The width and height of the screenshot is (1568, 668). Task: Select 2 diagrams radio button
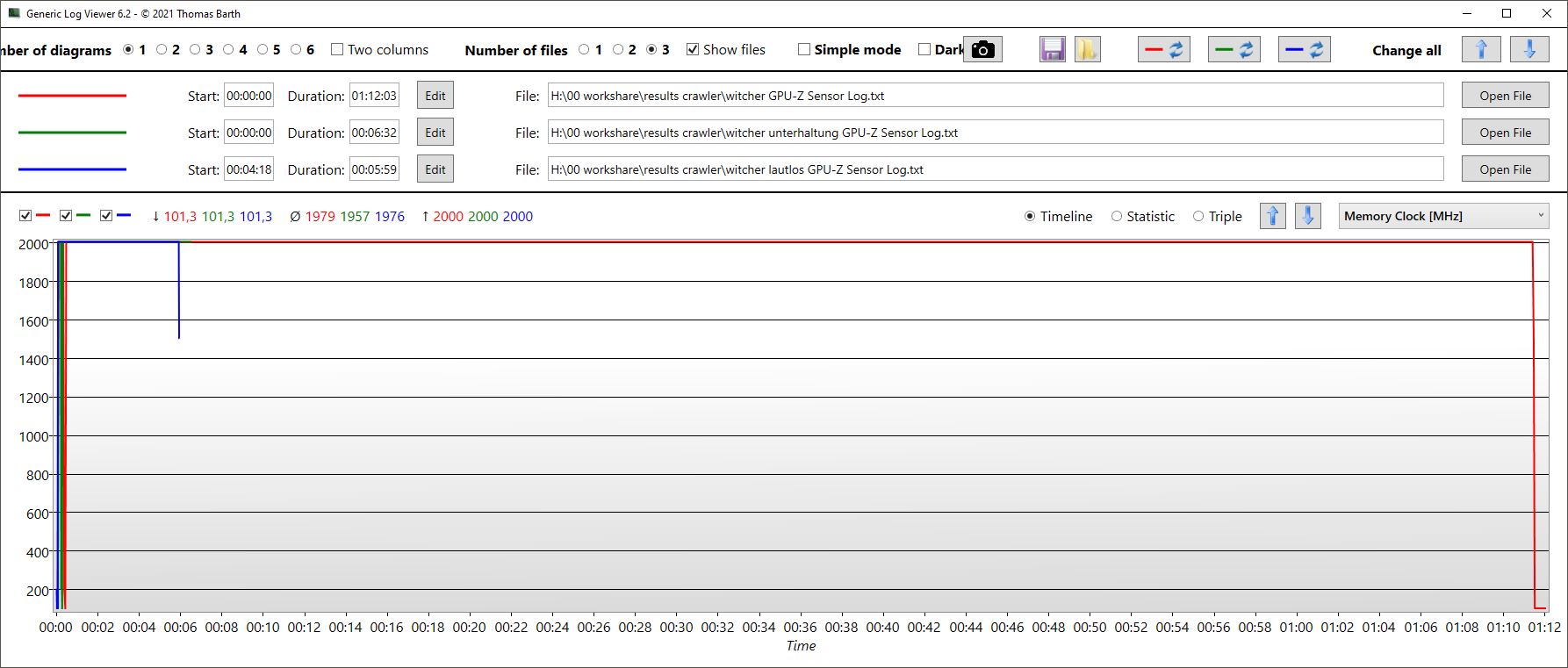[x=162, y=50]
